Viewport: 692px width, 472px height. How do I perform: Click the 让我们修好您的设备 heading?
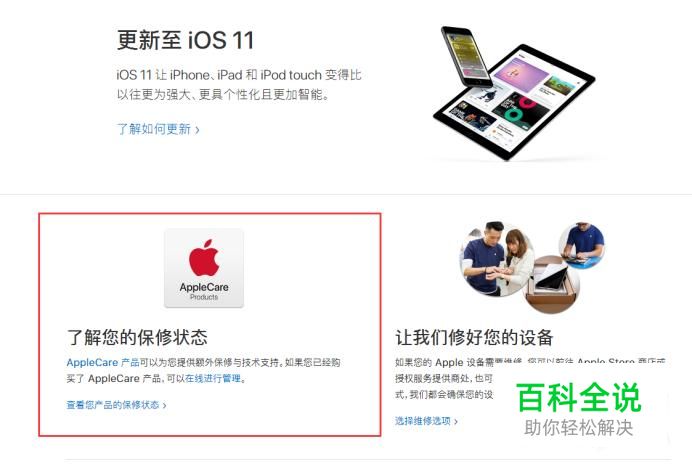[x=474, y=337]
